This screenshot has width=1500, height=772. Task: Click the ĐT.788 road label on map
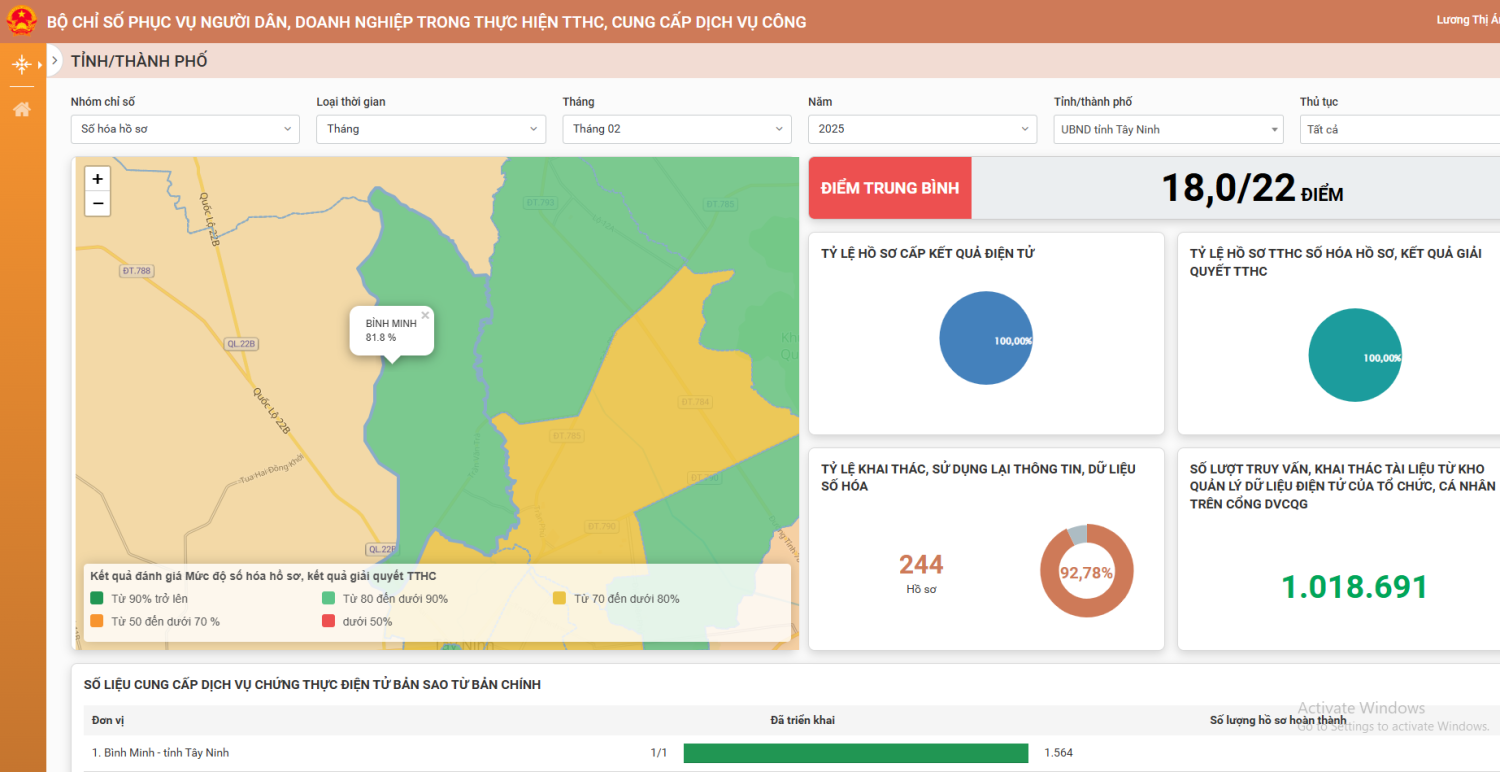[x=136, y=271]
